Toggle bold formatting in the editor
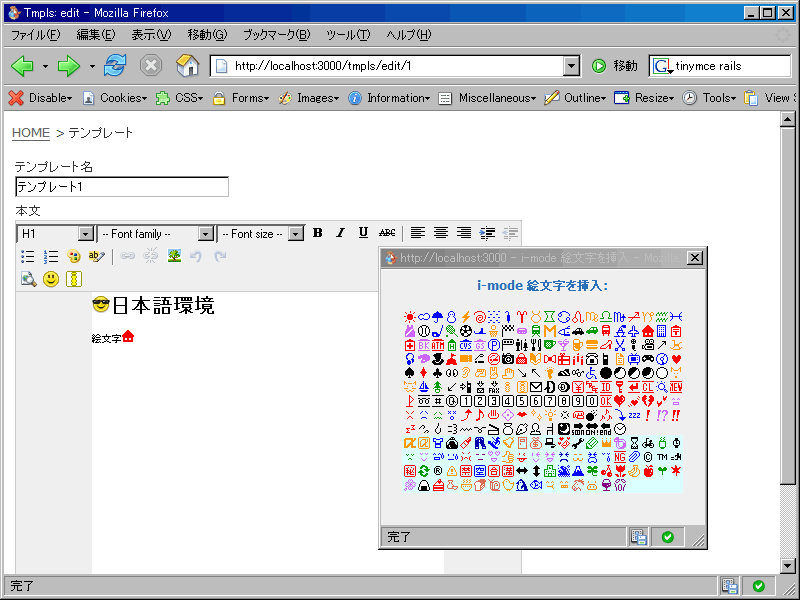800x600 pixels. click(x=317, y=233)
